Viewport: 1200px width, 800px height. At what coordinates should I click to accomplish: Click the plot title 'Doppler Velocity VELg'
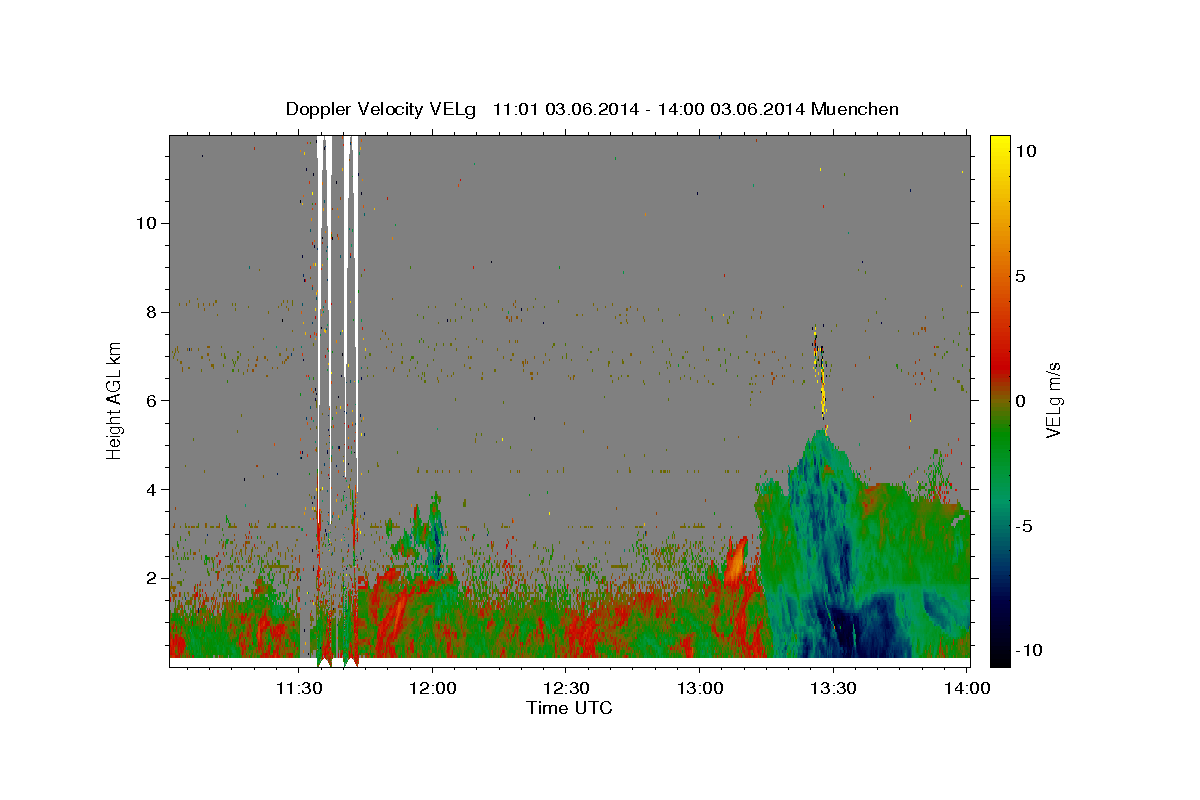click(383, 109)
